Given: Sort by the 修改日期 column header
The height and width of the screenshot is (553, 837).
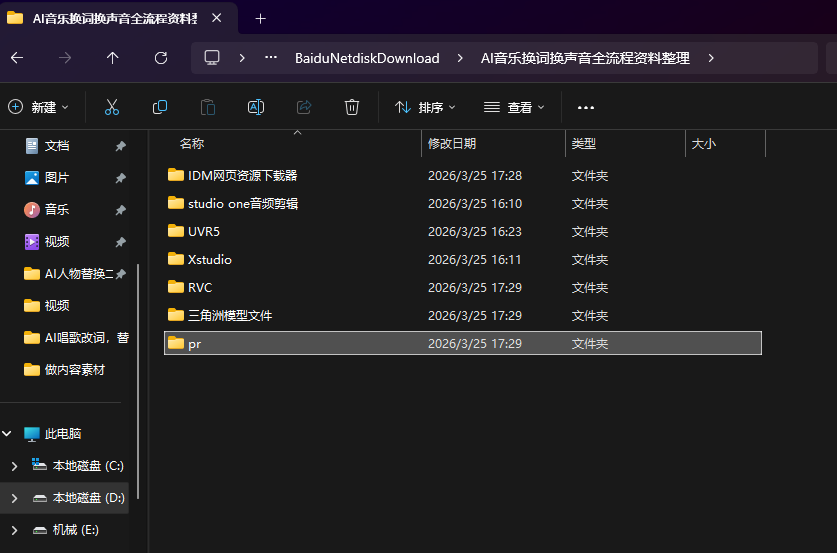Looking at the screenshot, I should click(x=453, y=144).
